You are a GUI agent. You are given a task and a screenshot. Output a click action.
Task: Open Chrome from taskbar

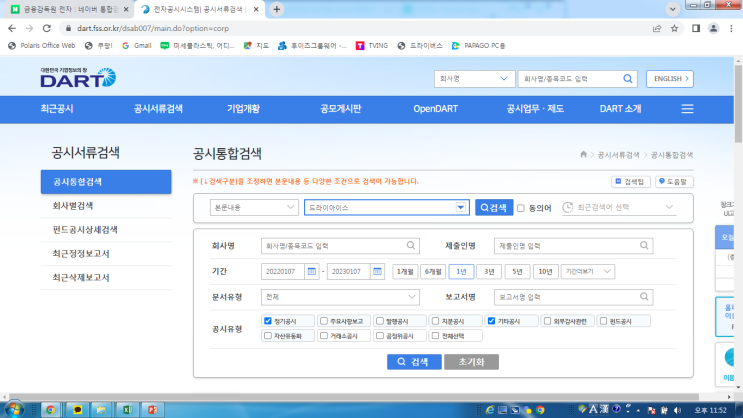[x=50, y=409]
